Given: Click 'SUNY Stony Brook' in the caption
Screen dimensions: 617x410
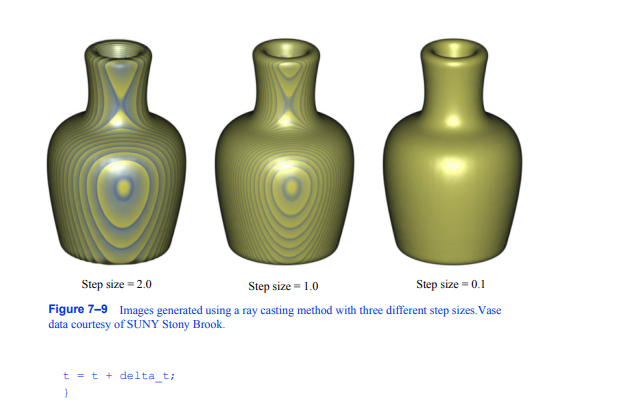Looking at the screenshot, I should 175,325.
